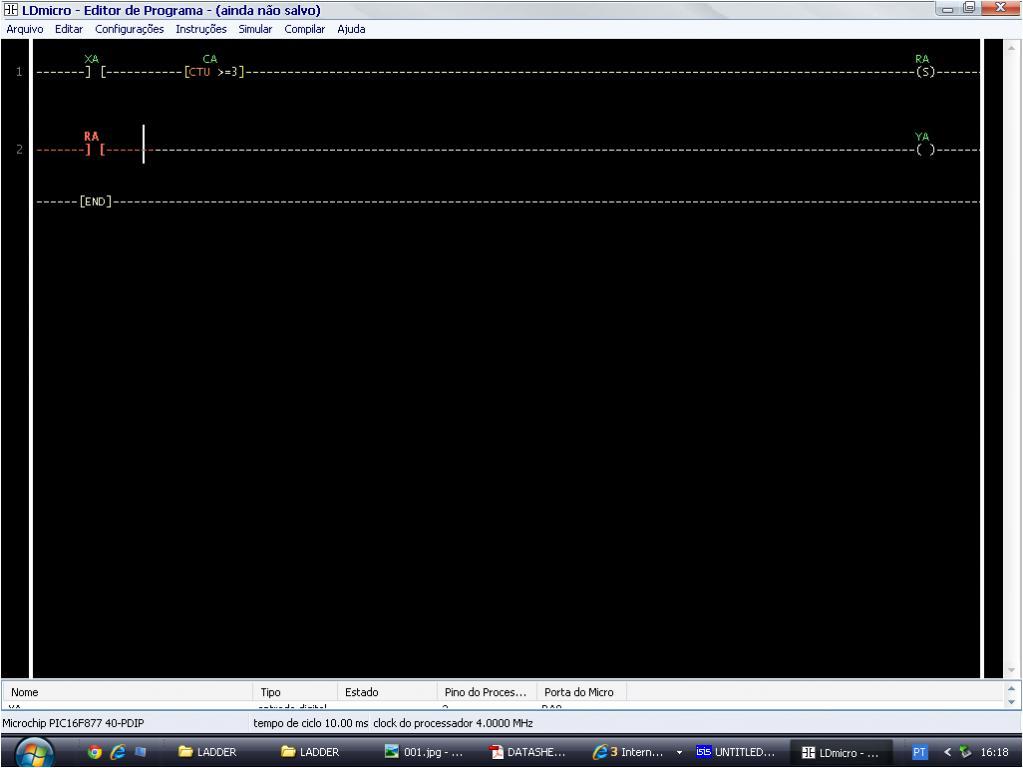Click the I/O list scroll-down arrow
The width and height of the screenshot is (1023, 768).
point(1011,702)
